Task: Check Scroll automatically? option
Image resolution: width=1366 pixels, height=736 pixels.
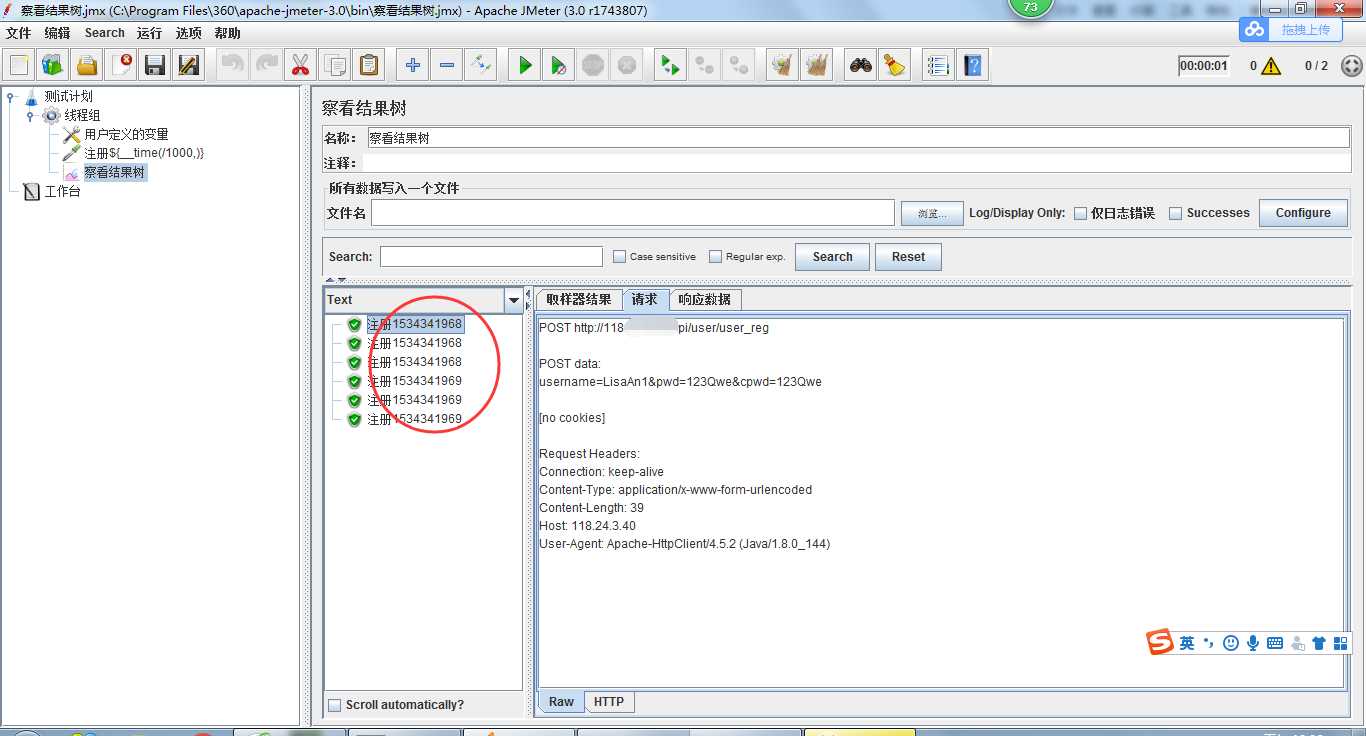Action: pos(335,705)
